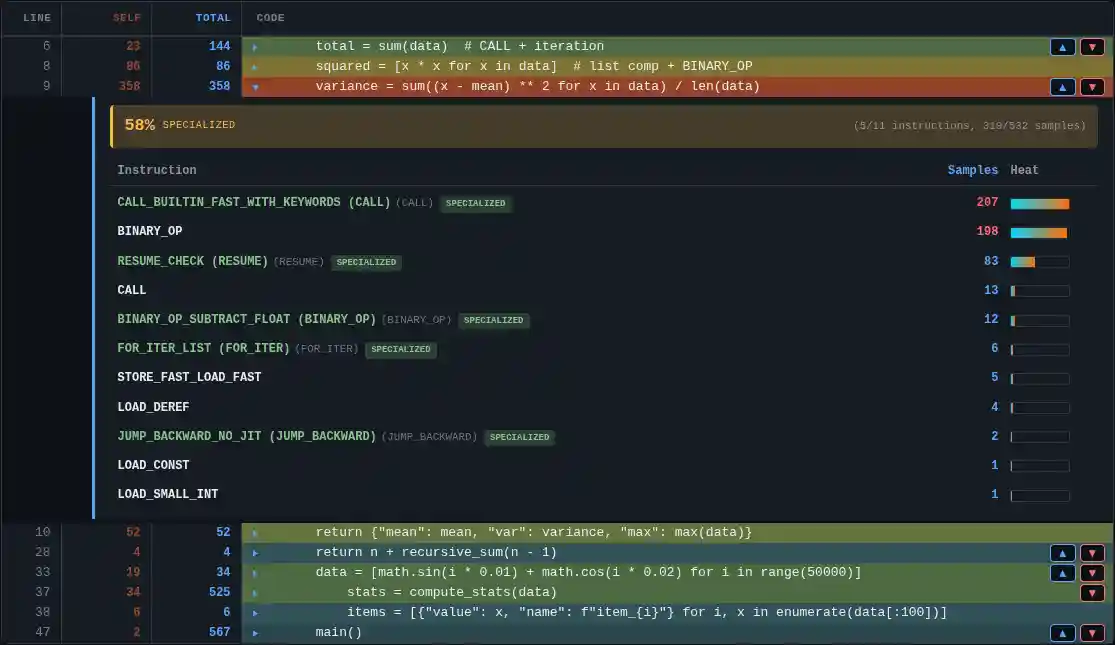Toggle the SPECIALIZED badge on FOR_ITER_LIST
Screen dimensions: 1115x645
401,350
